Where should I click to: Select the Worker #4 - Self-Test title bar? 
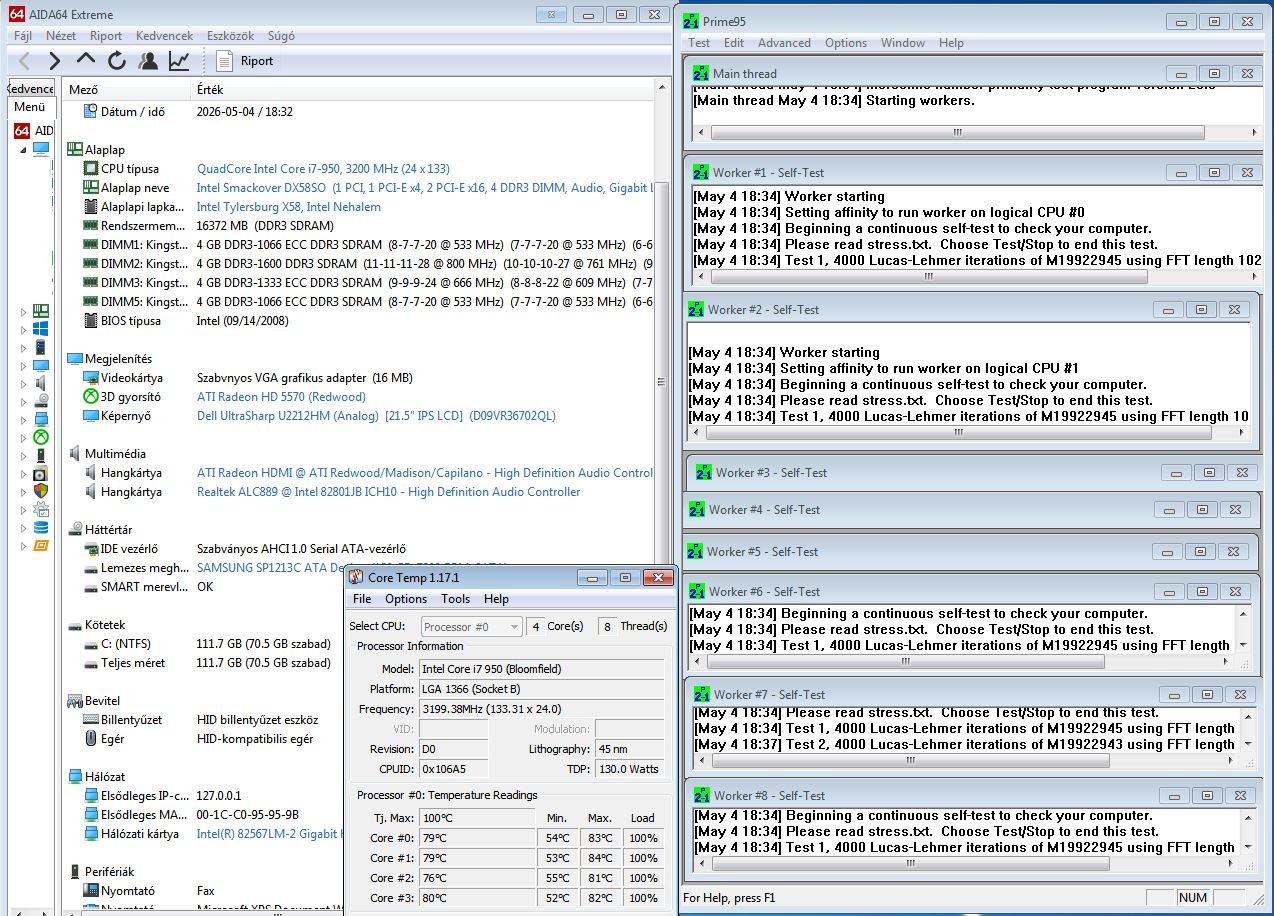(x=970, y=510)
